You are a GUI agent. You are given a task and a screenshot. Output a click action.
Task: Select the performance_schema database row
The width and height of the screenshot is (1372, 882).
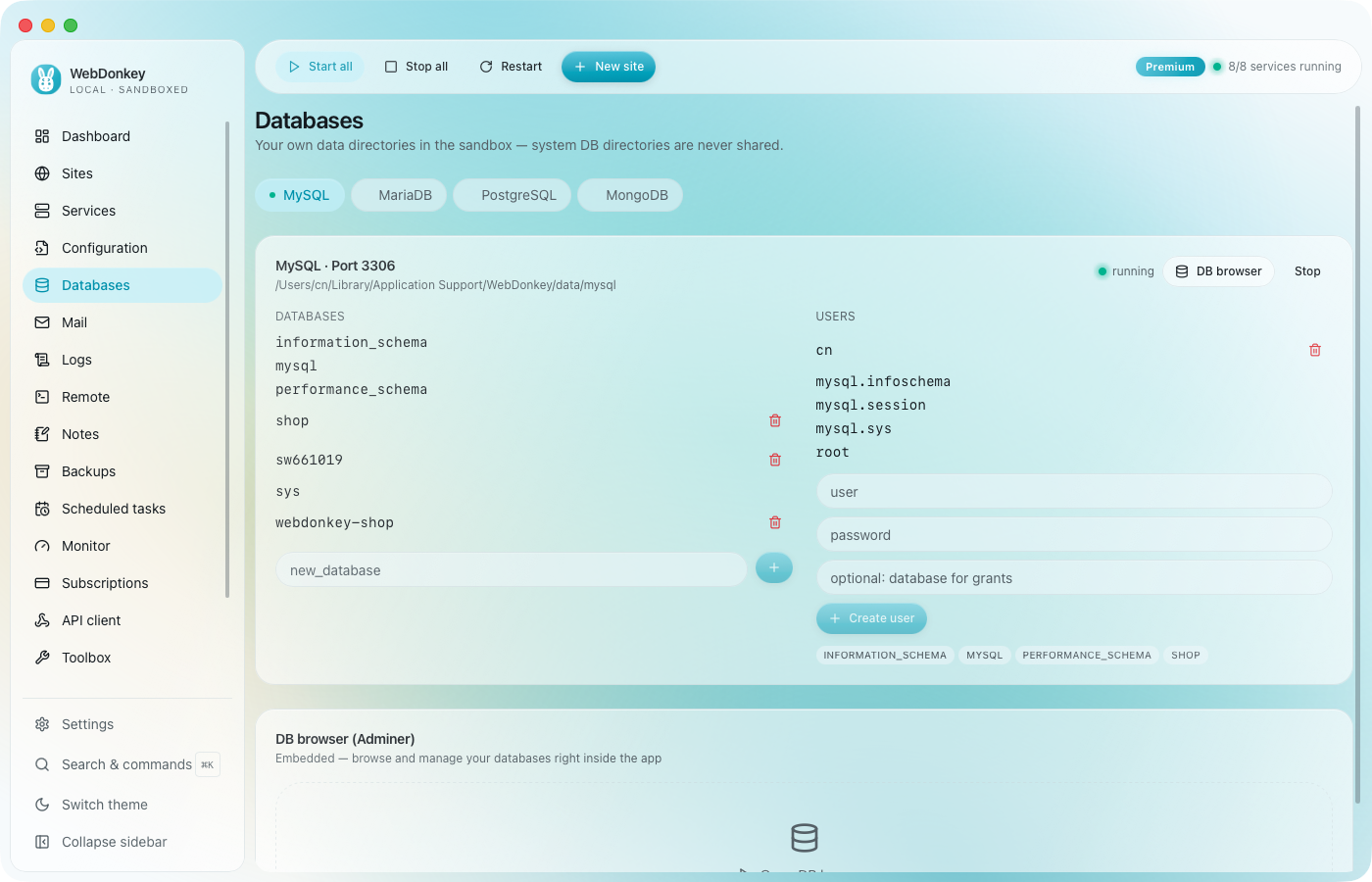coord(534,389)
